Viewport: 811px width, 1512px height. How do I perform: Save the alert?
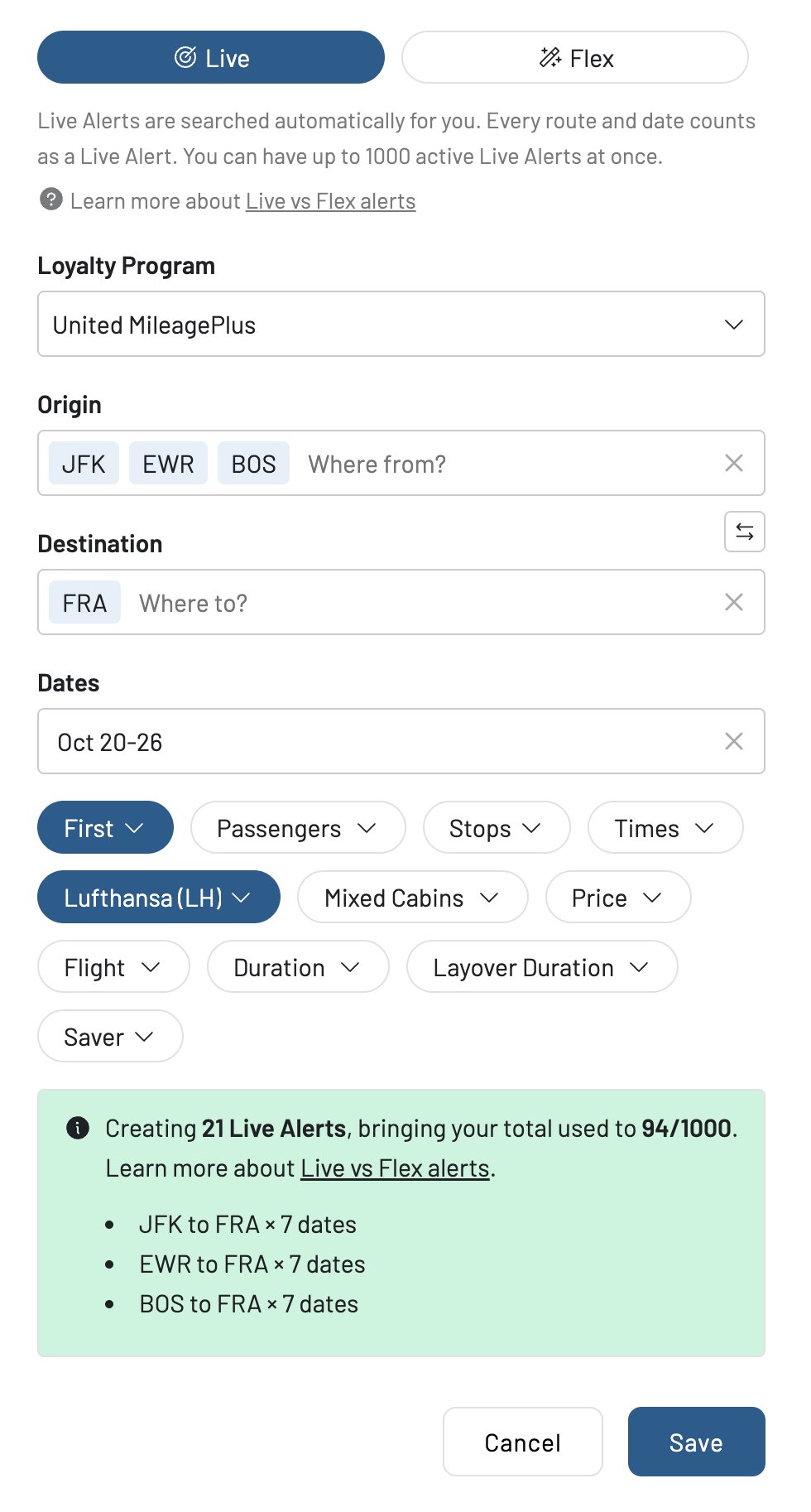tap(696, 1442)
